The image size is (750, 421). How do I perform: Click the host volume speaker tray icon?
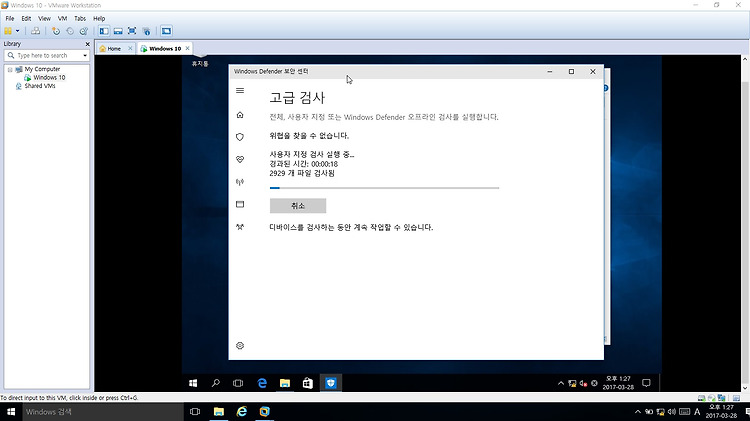[x=672, y=412]
